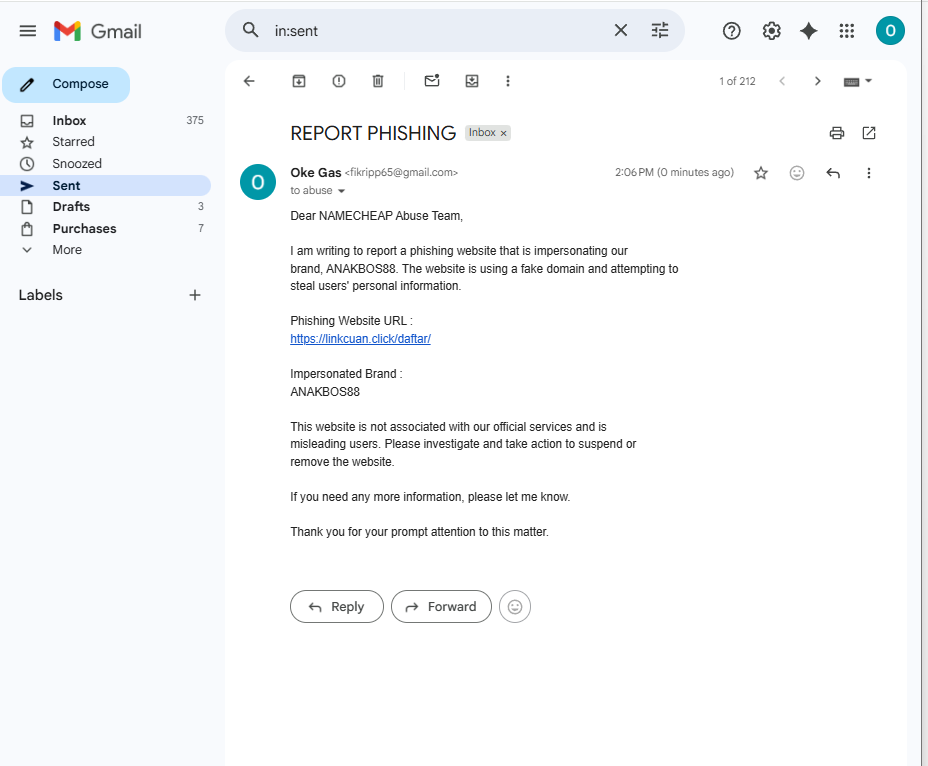Click the reply arrow in the header
The height and width of the screenshot is (766, 928).
(833, 173)
